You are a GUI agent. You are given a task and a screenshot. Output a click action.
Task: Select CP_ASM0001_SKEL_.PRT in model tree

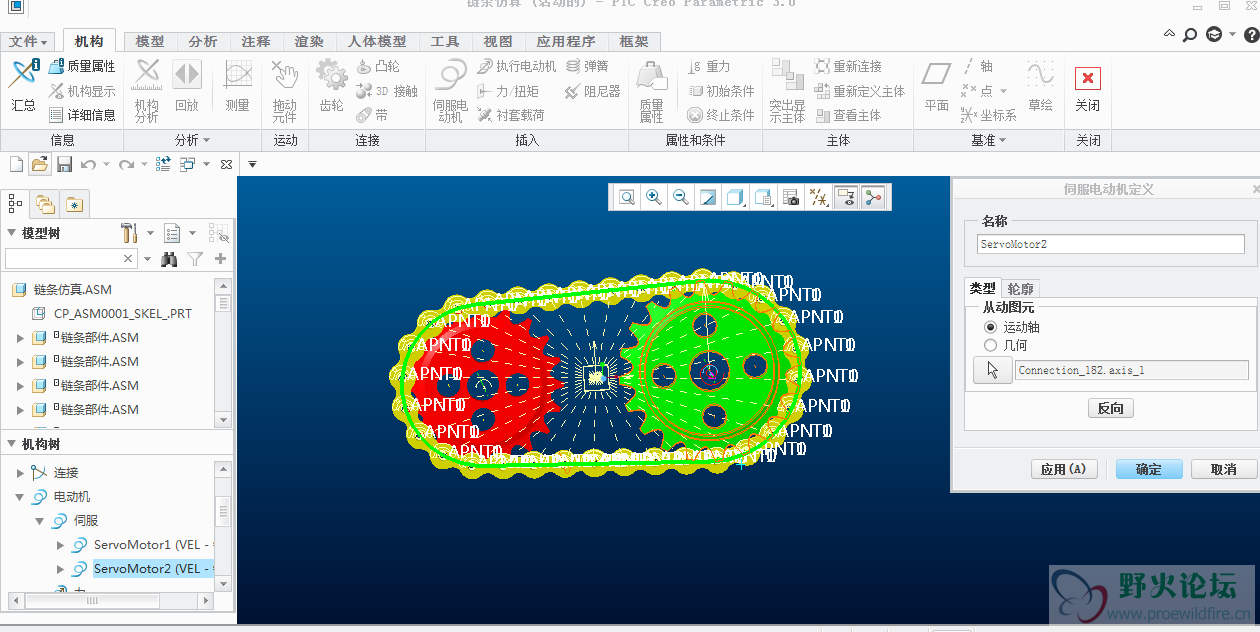pyautogui.click(x=123, y=313)
